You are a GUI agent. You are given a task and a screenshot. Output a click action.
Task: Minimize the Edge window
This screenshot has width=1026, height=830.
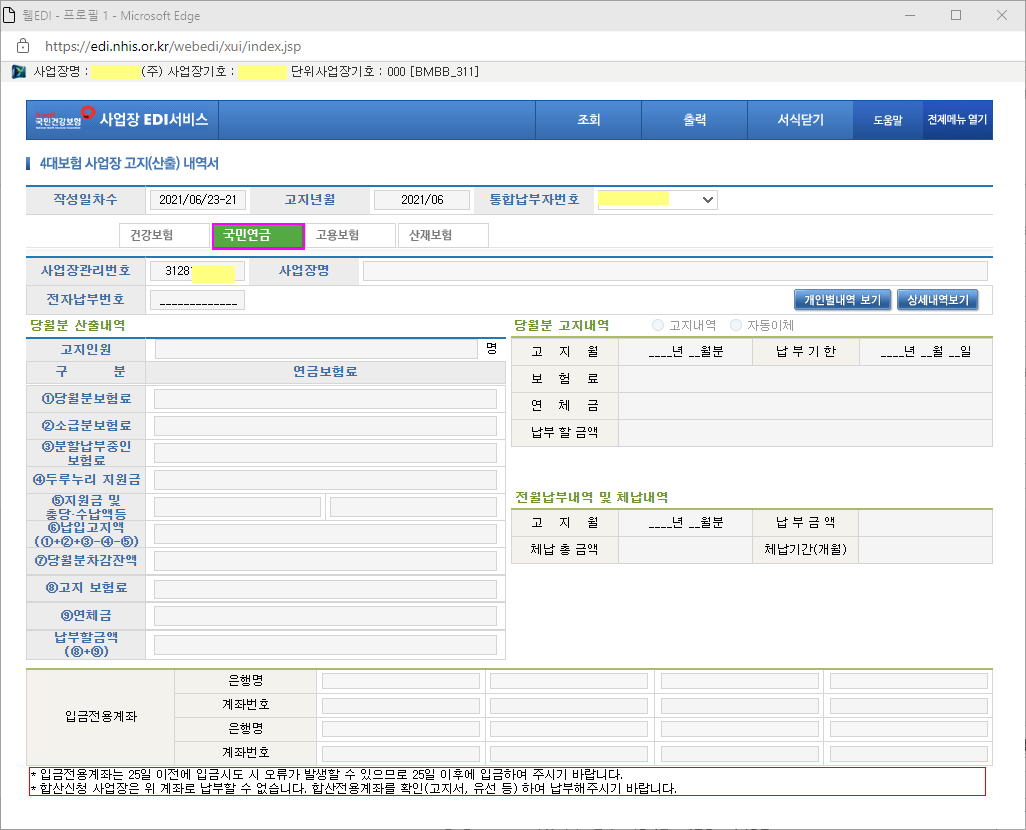point(910,15)
